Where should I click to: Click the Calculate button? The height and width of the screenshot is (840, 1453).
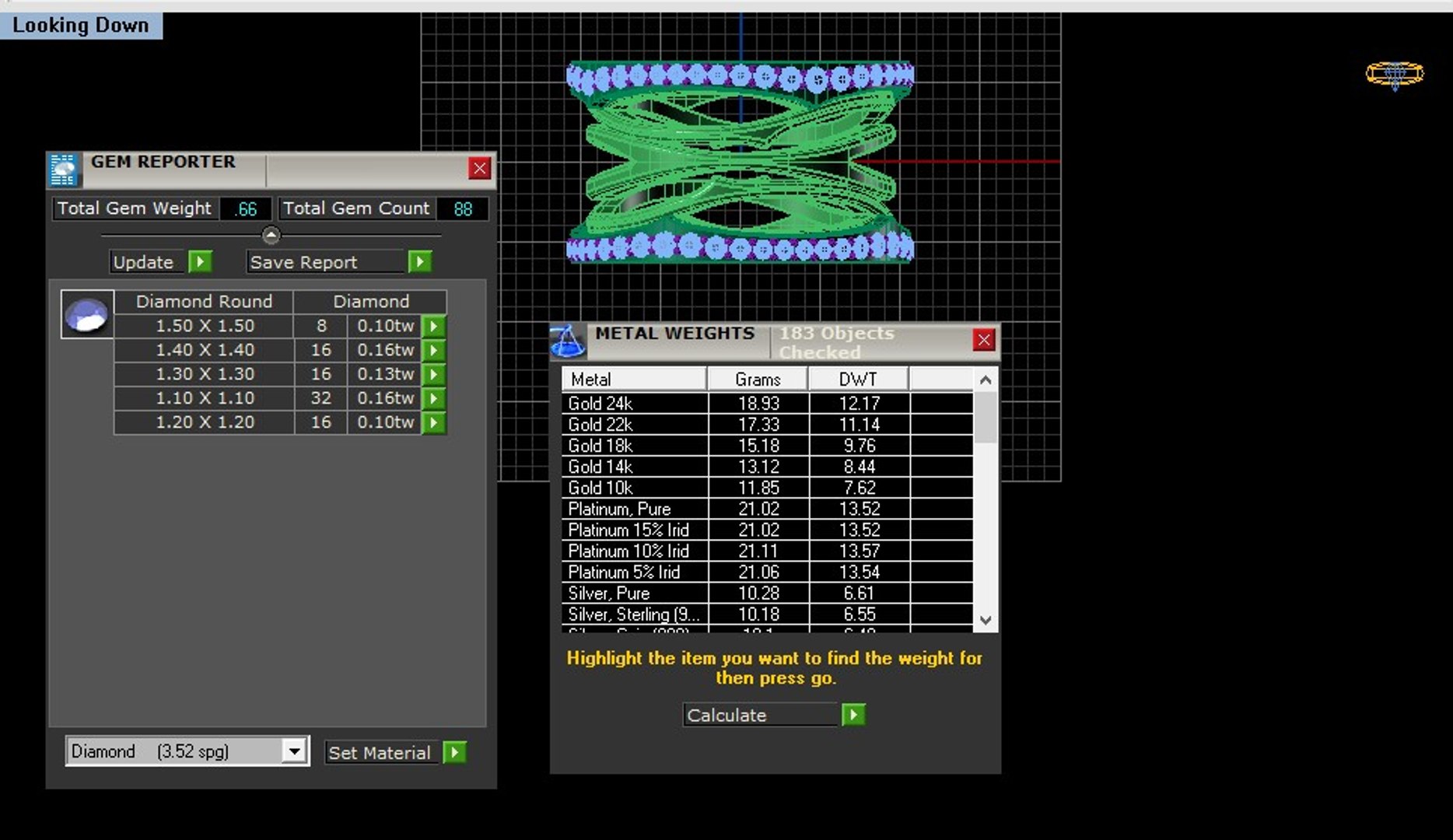762,715
